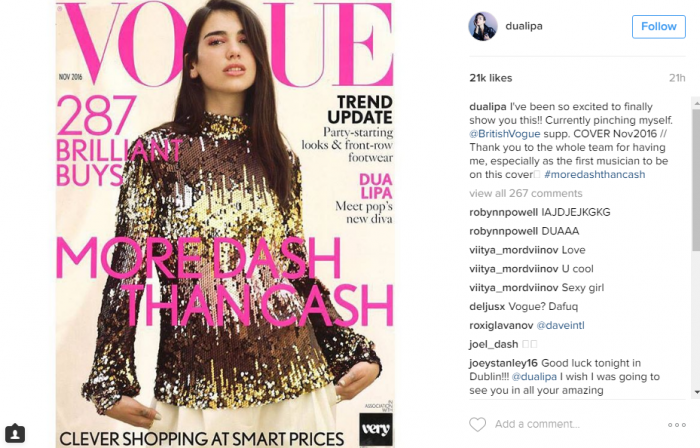This screenshot has height=448, width=700.
Task: Click the #moredashthancash hashtag
Action: point(595,174)
